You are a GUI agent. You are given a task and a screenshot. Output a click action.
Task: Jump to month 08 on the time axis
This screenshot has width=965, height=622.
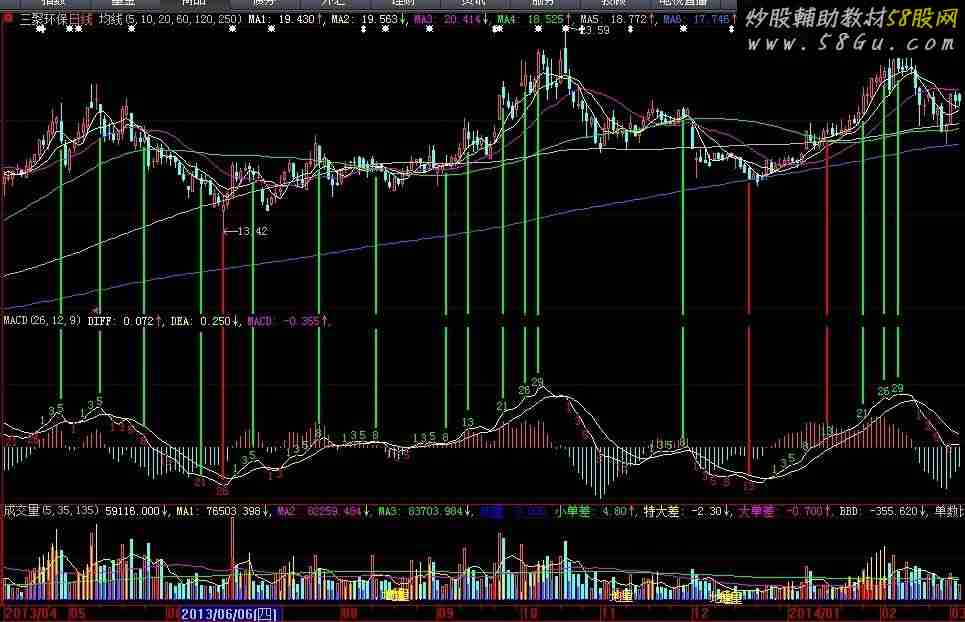(348, 614)
